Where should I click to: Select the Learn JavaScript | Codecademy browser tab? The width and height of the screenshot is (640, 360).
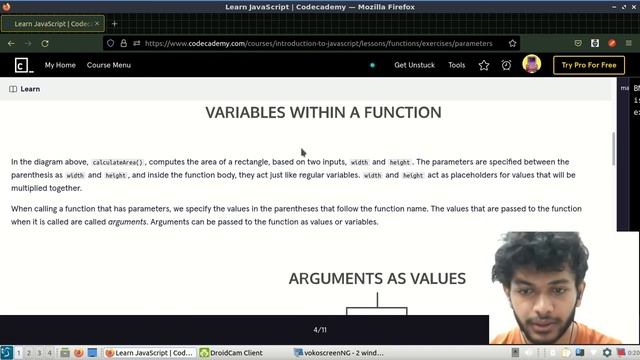(x=53, y=24)
